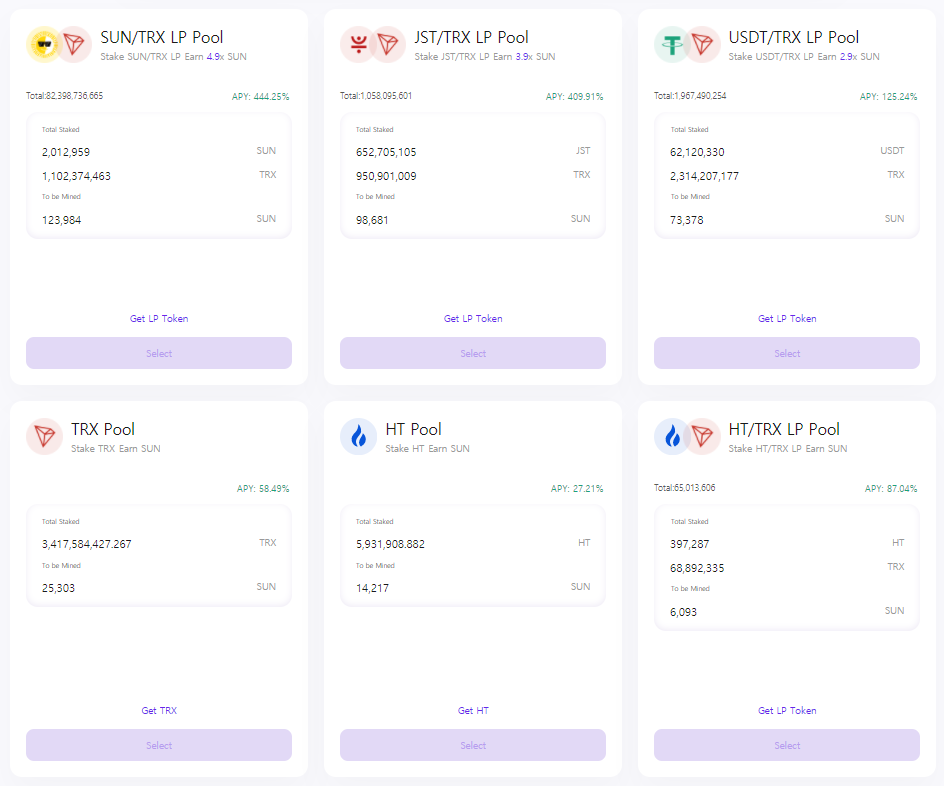Open Get LP Token link in HT/TRX pool

(x=787, y=711)
